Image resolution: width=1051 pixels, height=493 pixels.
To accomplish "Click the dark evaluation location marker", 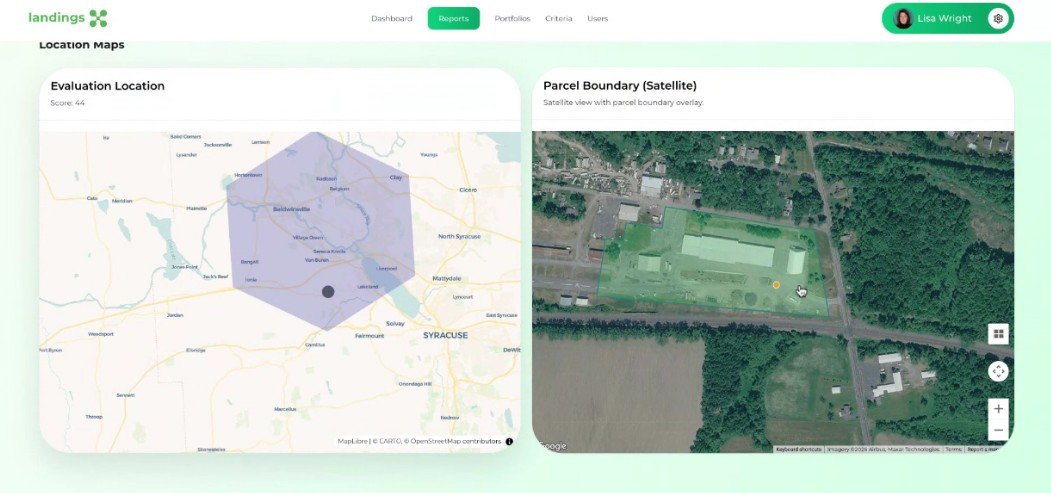I will click(328, 291).
